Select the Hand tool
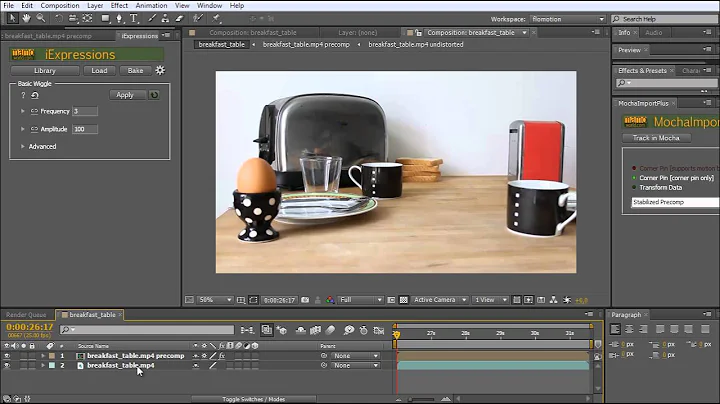The height and width of the screenshot is (404, 720). (x=27, y=18)
